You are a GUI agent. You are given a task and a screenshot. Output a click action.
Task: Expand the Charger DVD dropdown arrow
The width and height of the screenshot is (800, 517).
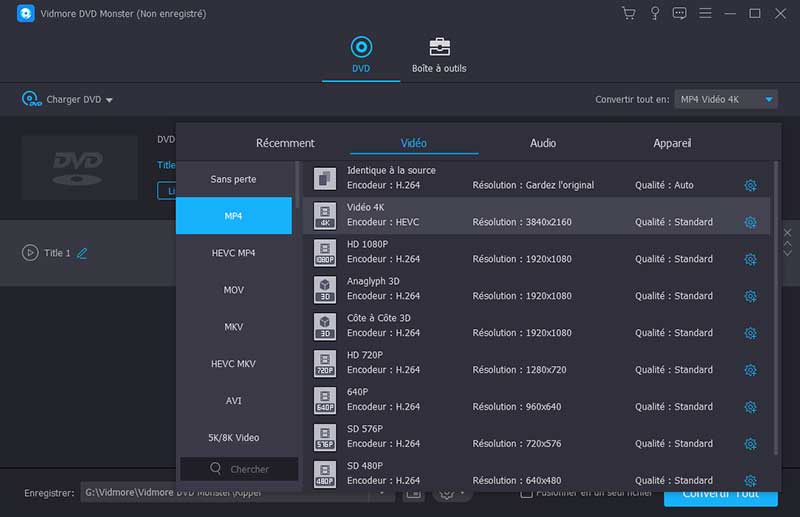point(109,100)
